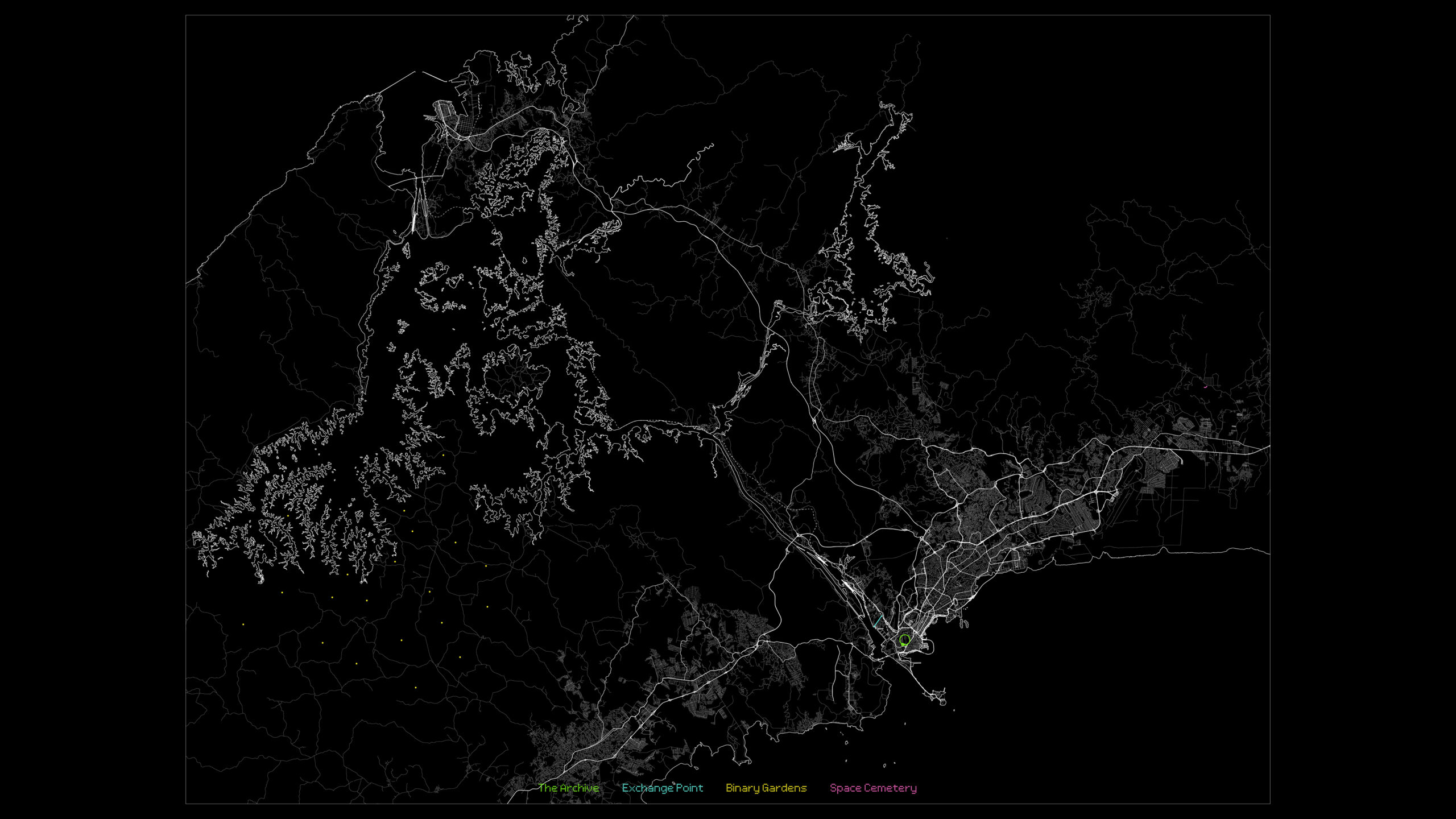Click the green Archive circle marker
This screenshot has width=1456, height=819.
[905, 640]
